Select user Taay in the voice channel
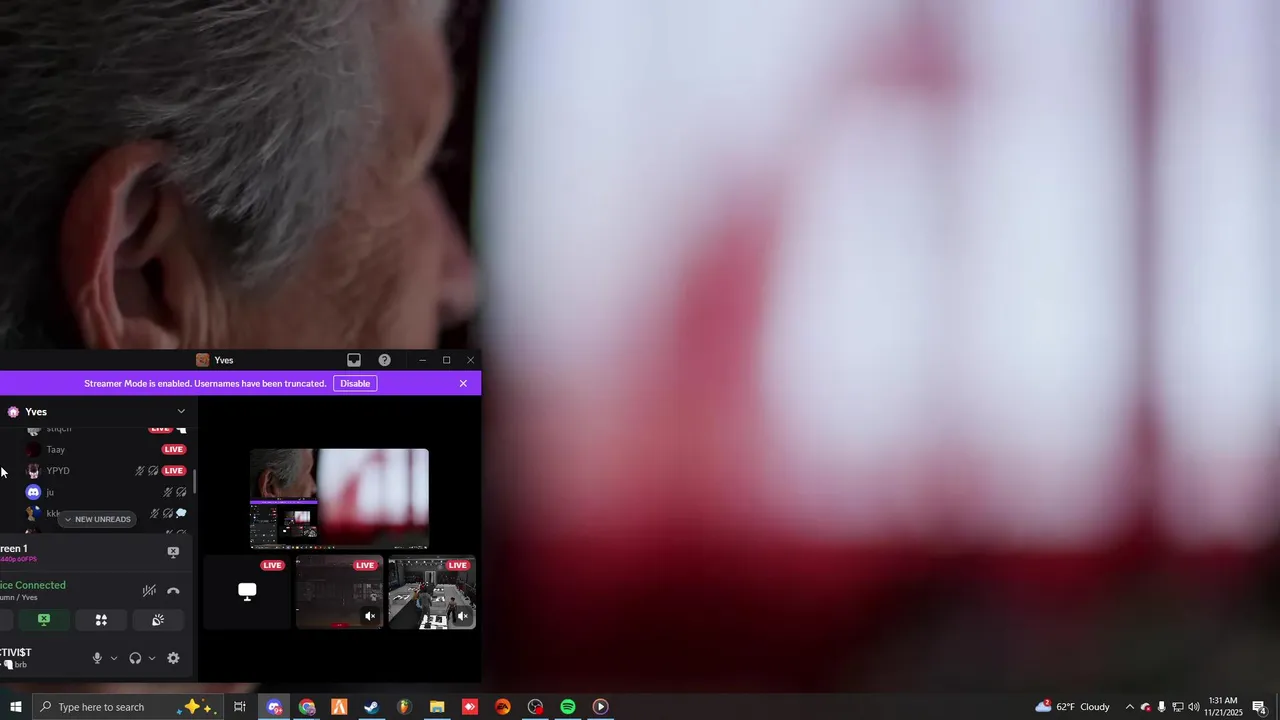The image size is (1280, 720). 105,450
